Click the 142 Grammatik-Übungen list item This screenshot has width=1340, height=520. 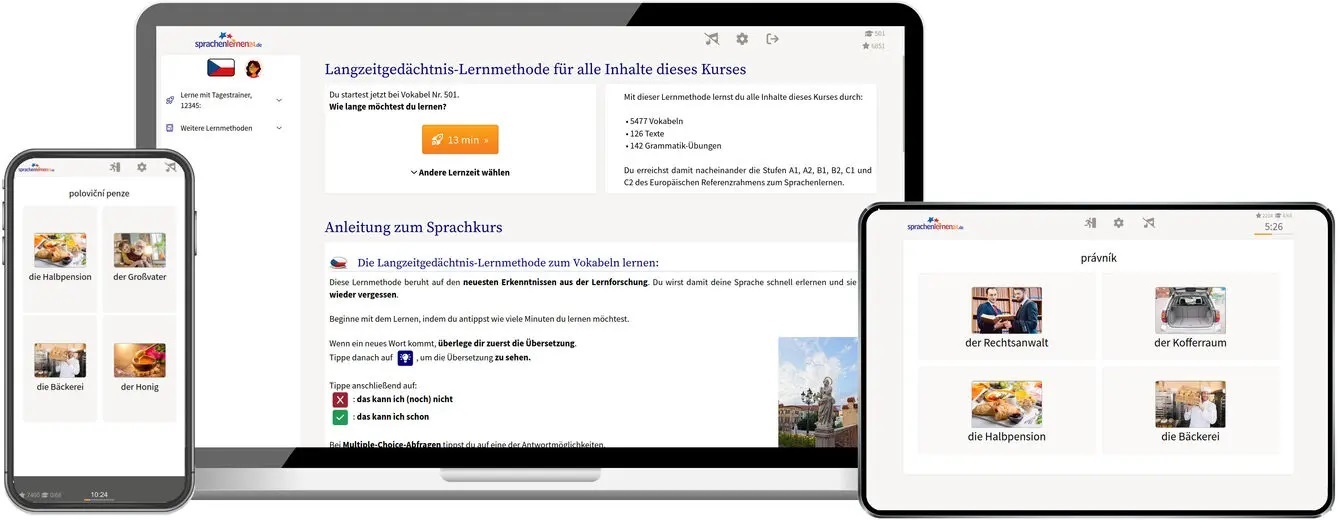point(672,145)
